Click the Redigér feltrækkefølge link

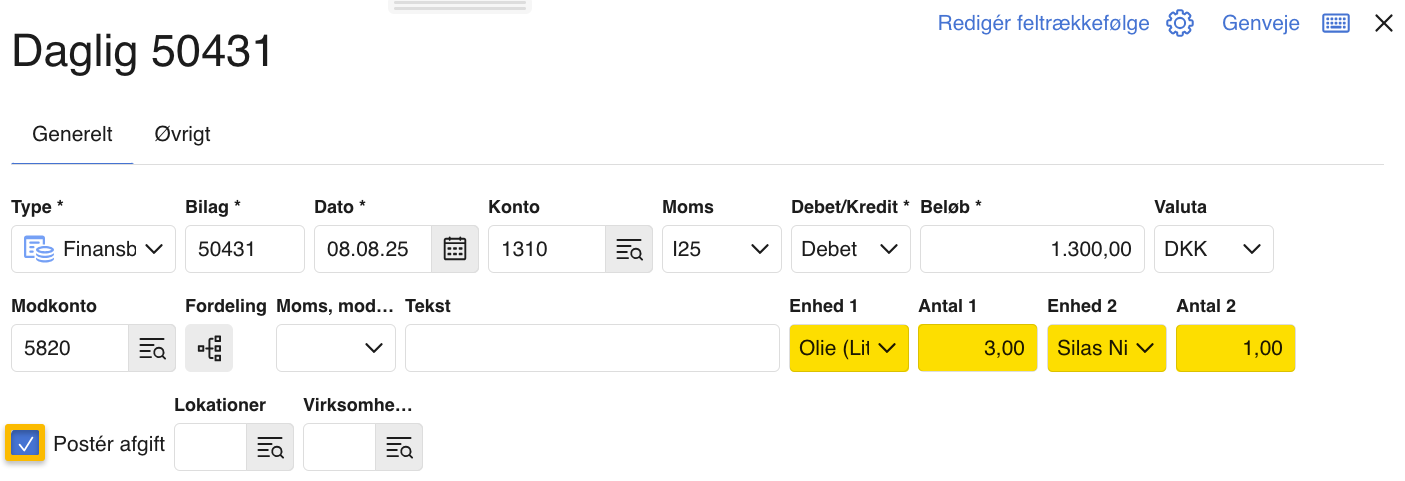(x=1043, y=23)
